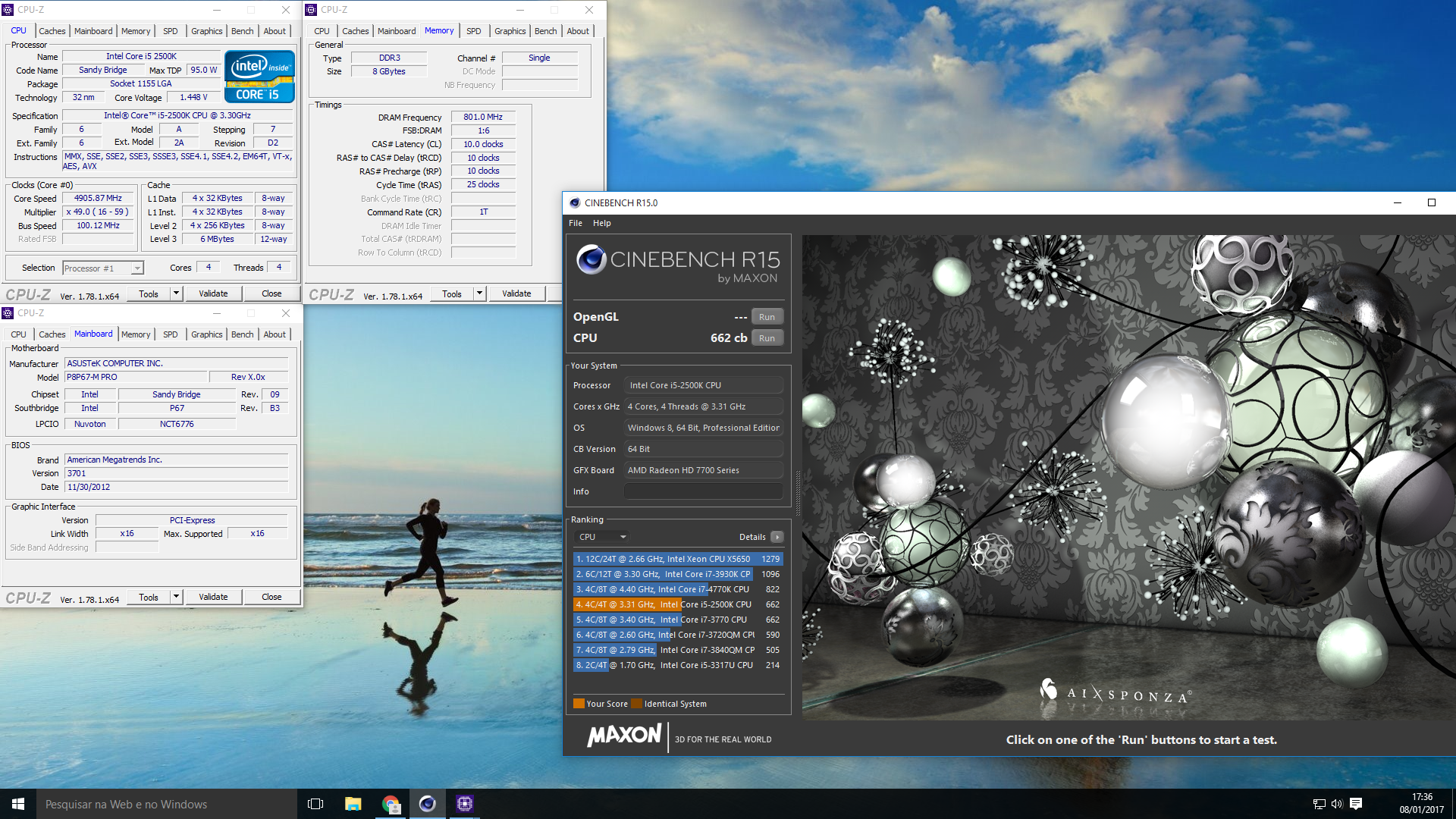Open the About tab in Memory window

[x=578, y=31]
